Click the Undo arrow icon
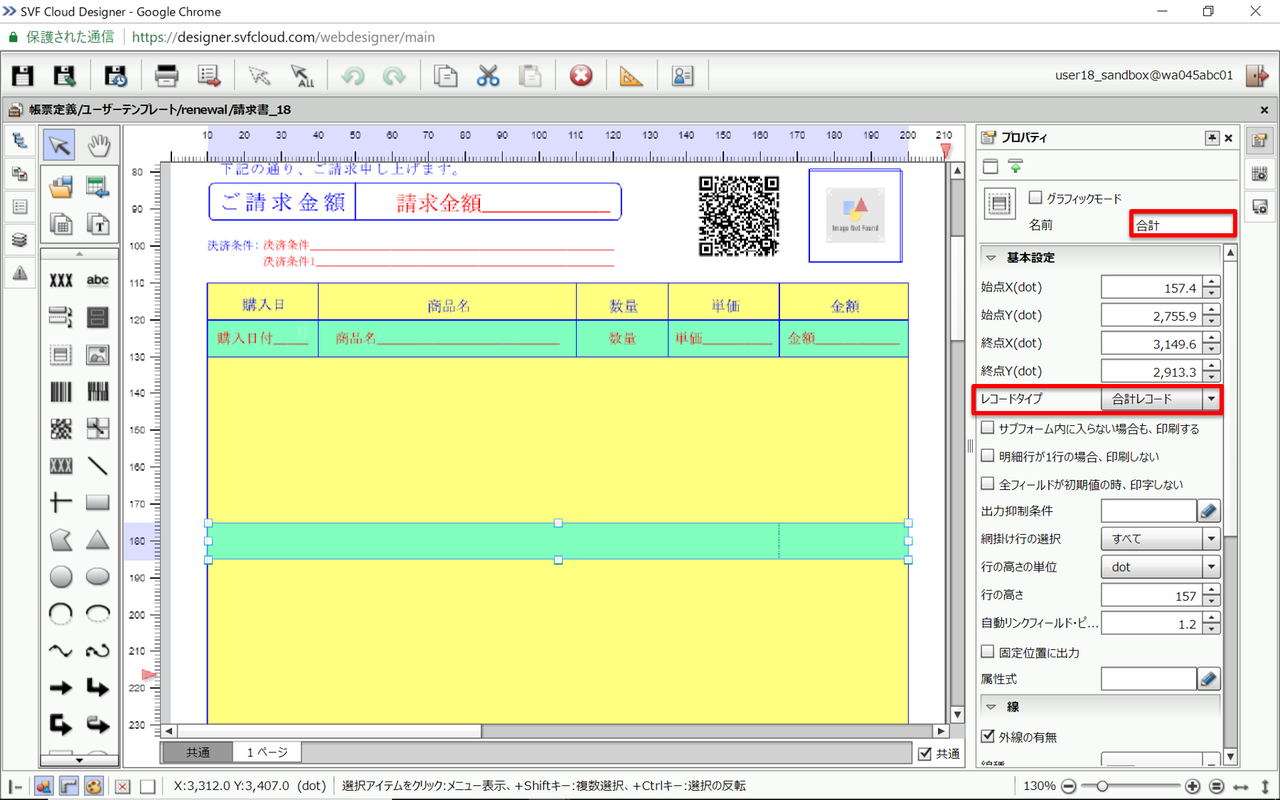This screenshot has width=1280, height=800. (352, 76)
